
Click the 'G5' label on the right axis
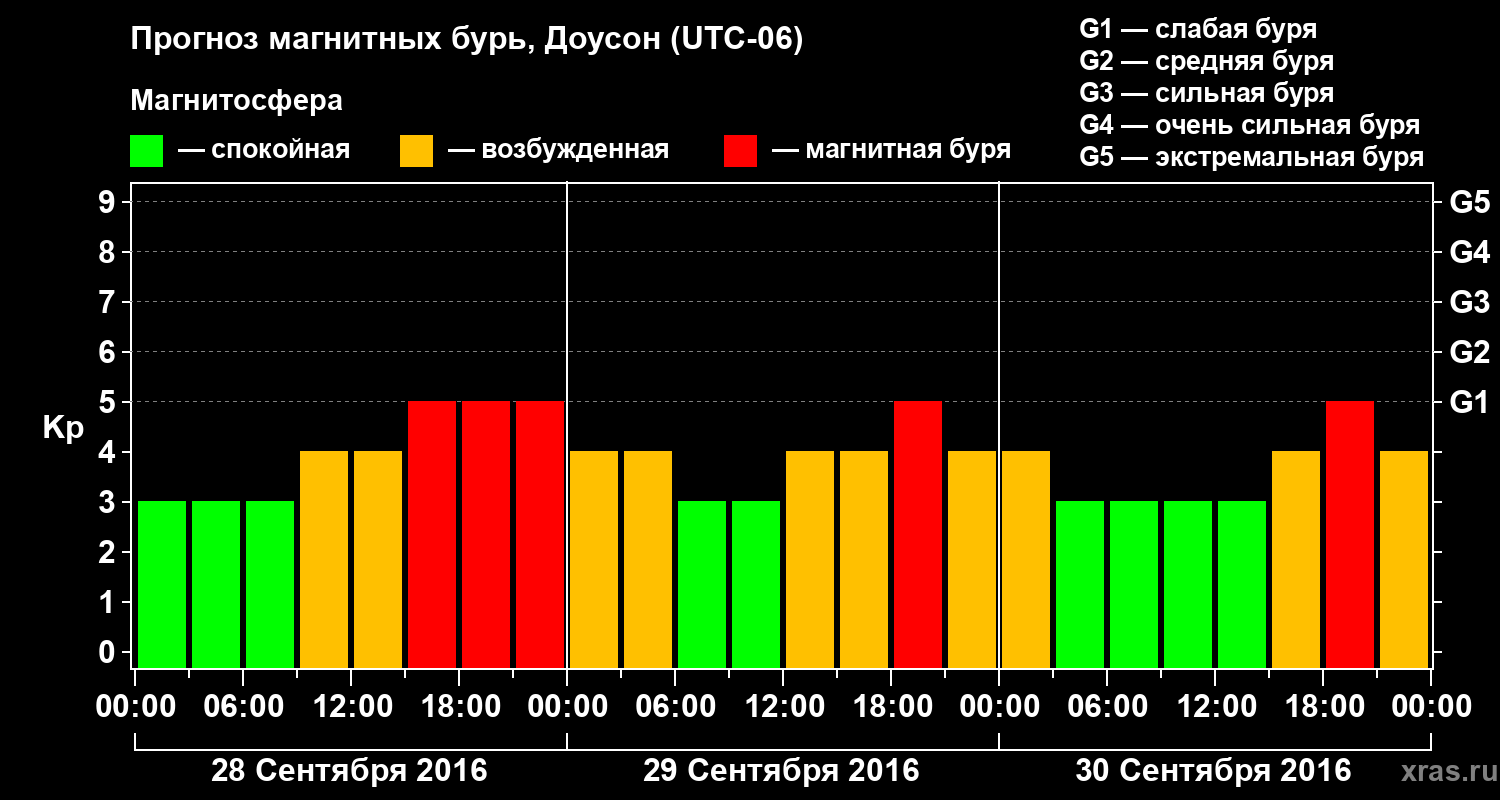point(1469,202)
